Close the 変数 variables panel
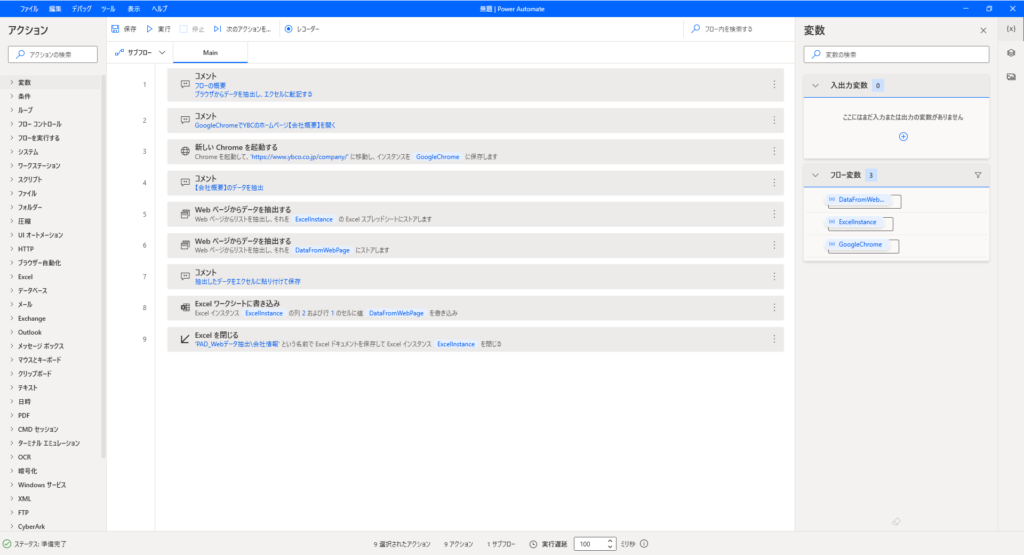 pyautogui.click(x=983, y=31)
